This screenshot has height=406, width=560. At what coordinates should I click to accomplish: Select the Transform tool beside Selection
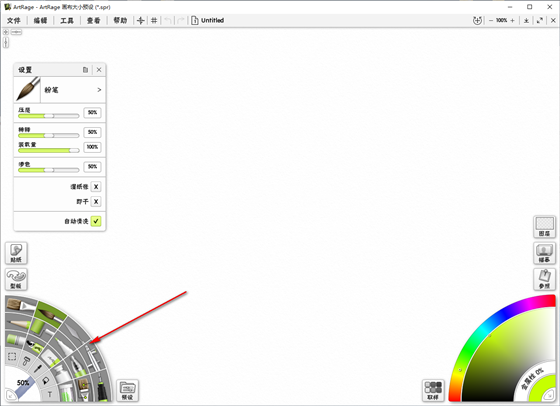coord(26,361)
